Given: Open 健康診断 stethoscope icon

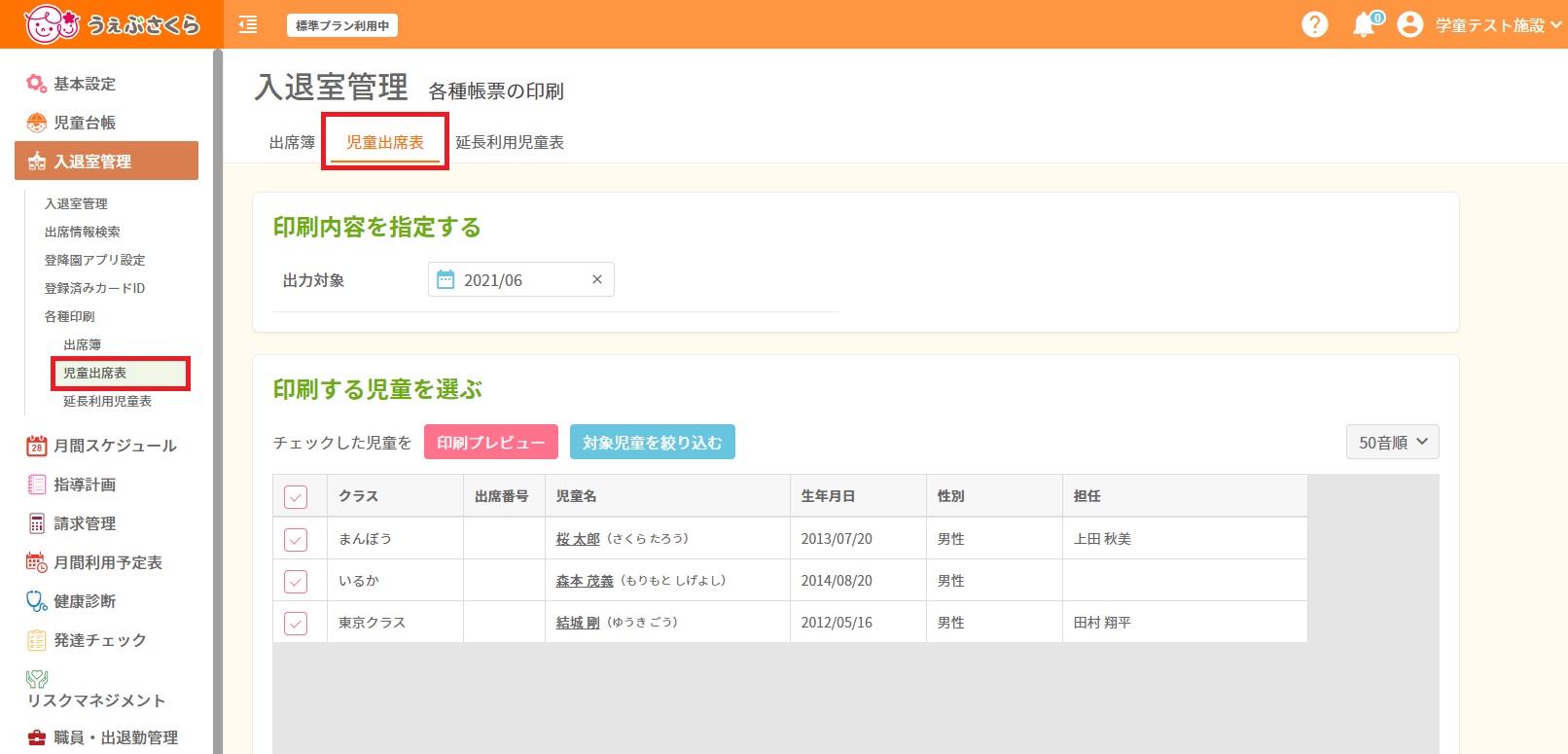Looking at the screenshot, I should coord(36,601).
